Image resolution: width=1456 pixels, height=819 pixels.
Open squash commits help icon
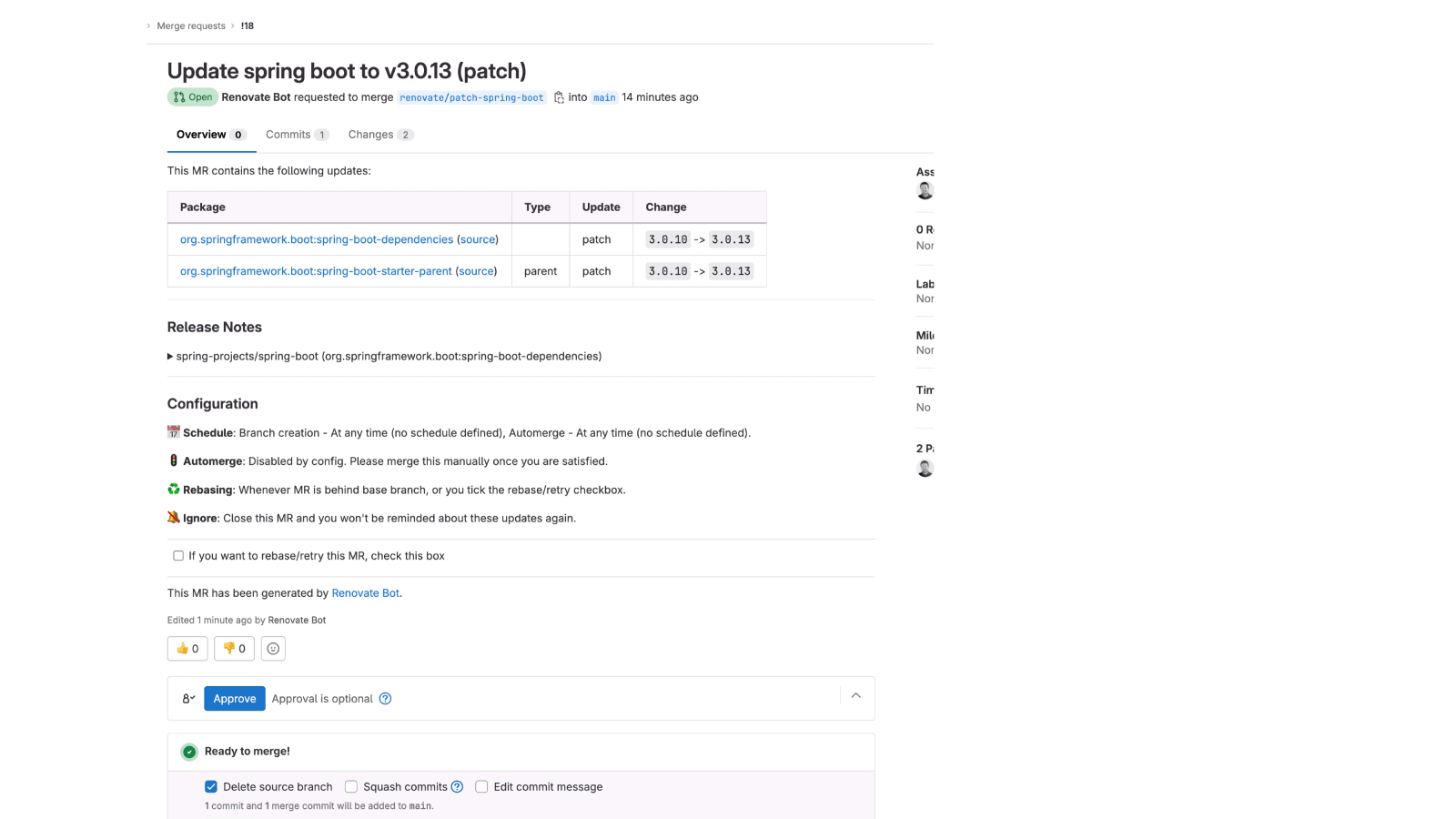click(457, 787)
